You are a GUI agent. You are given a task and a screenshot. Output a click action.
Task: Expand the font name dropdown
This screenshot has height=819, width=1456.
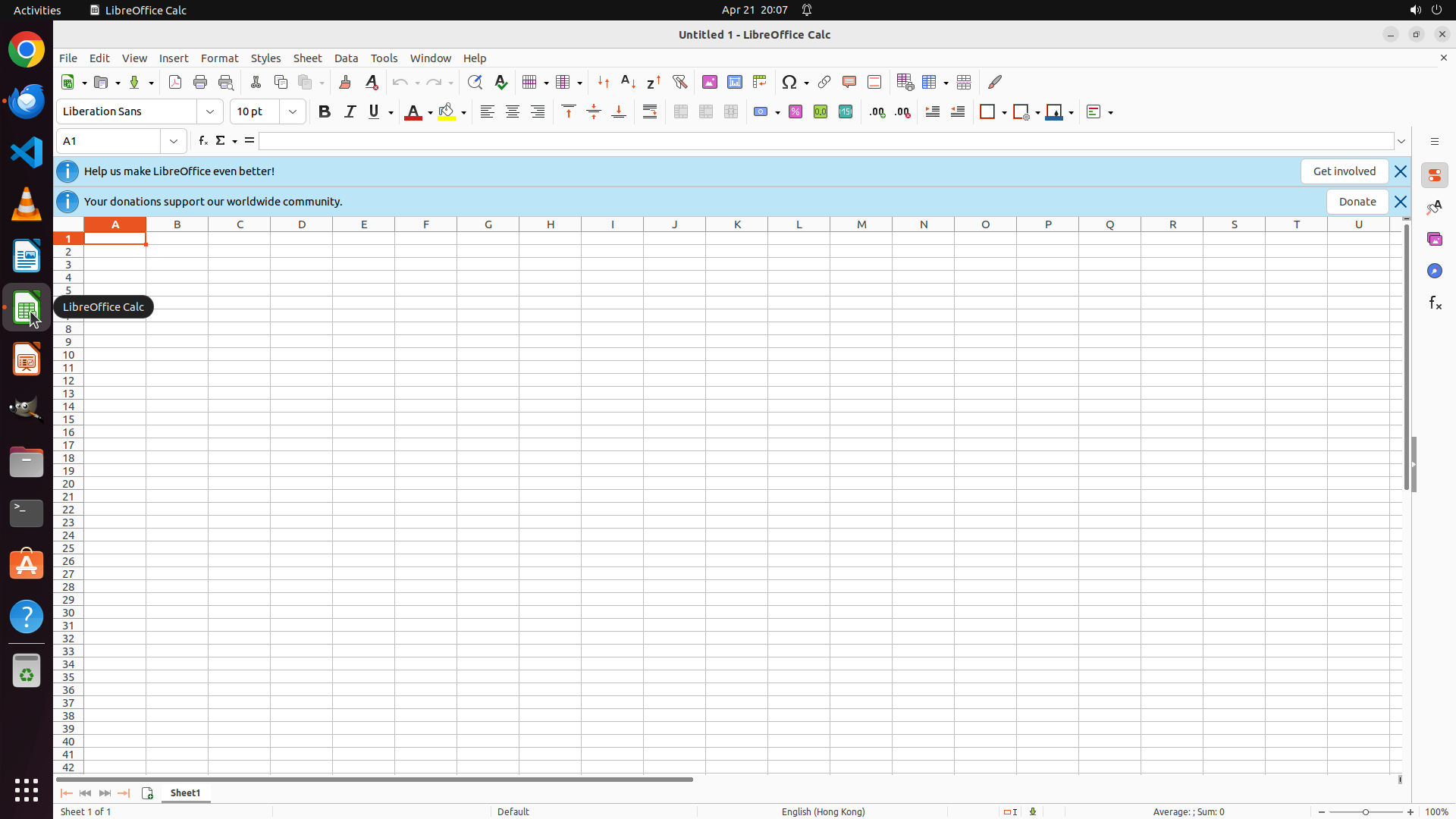coord(210,111)
